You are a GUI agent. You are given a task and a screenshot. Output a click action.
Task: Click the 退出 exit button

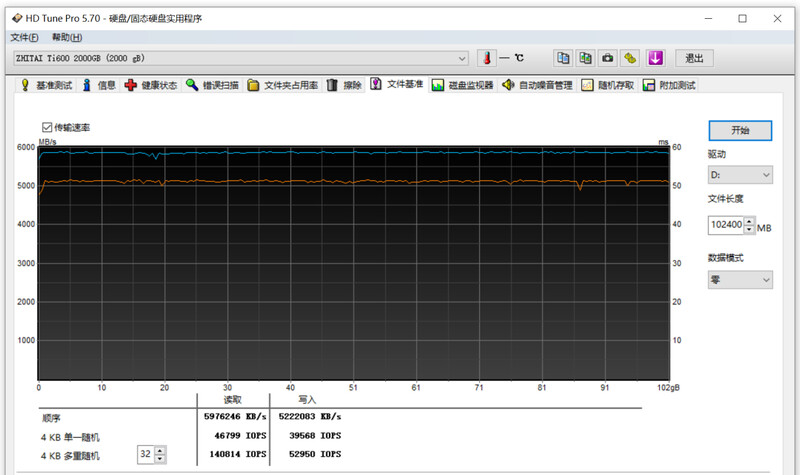695,58
